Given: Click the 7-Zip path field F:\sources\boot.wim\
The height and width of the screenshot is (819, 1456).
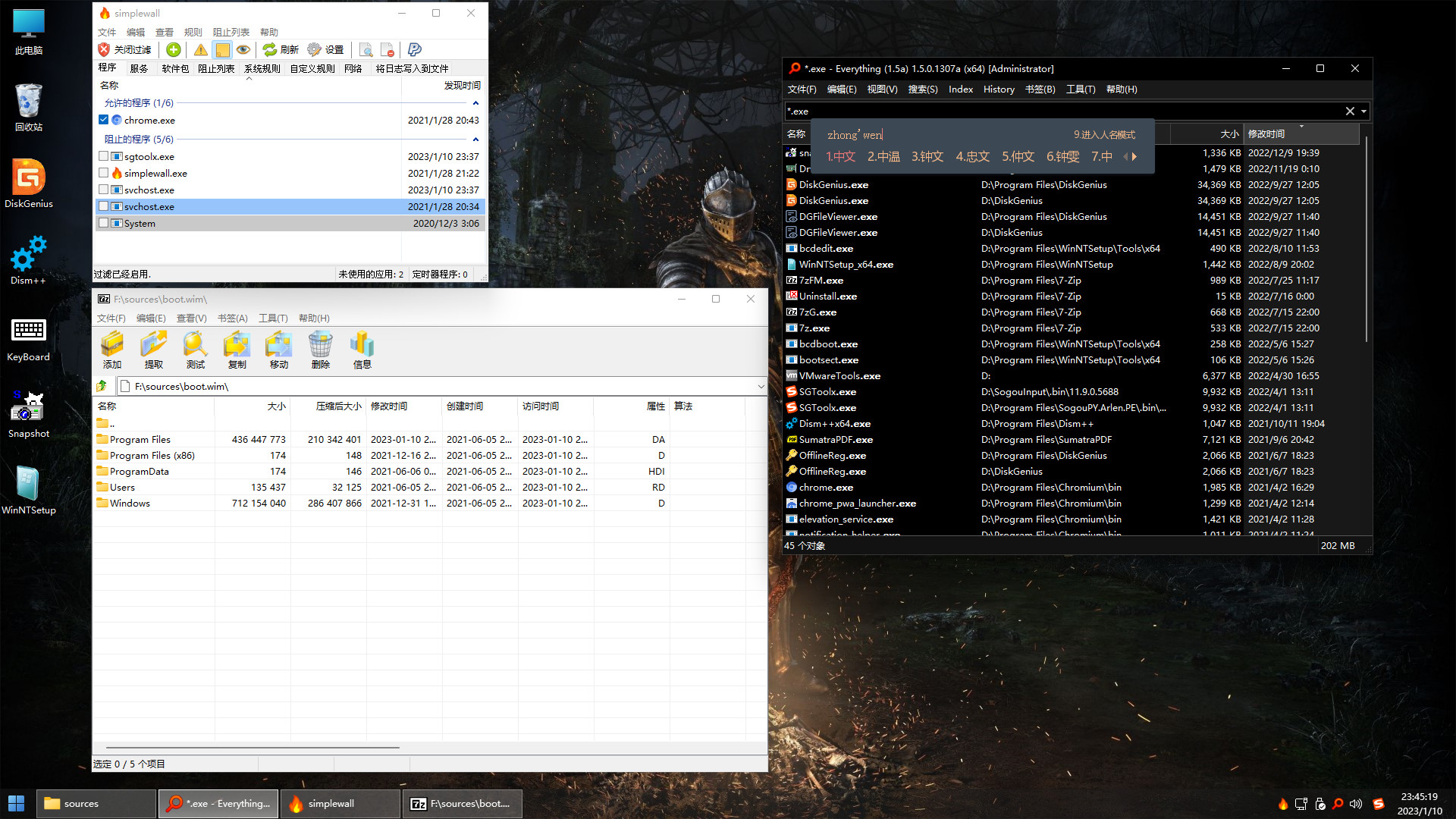Looking at the screenshot, I should coord(436,386).
